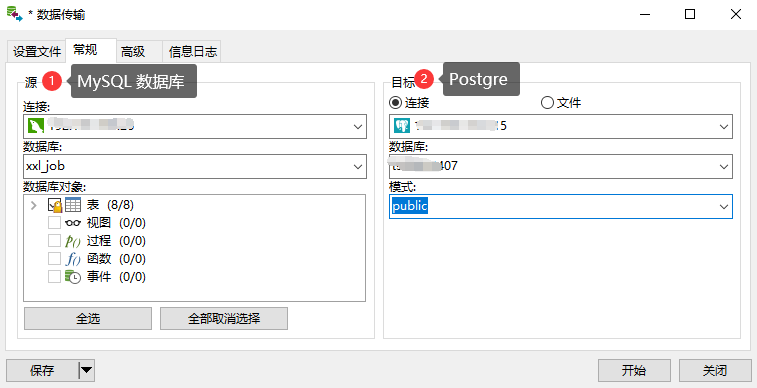Click the clock event icon for 事件
The height and width of the screenshot is (388, 757).
[x=73, y=277]
